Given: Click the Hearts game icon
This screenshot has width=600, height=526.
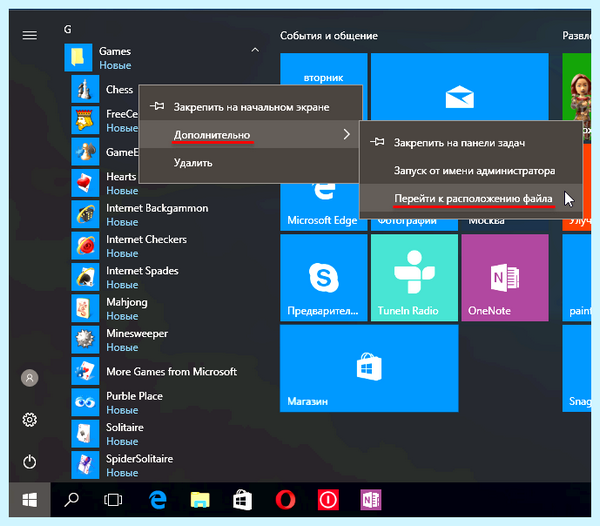Looking at the screenshot, I should [85, 183].
